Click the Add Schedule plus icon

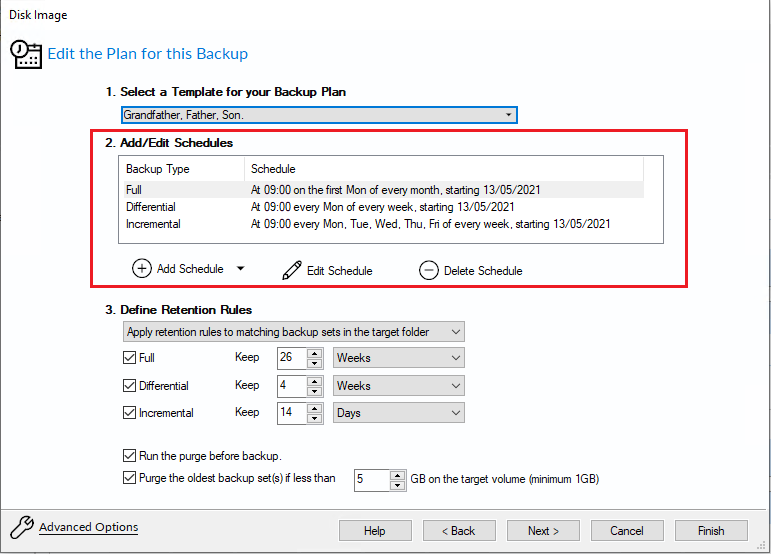tap(142, 269)
